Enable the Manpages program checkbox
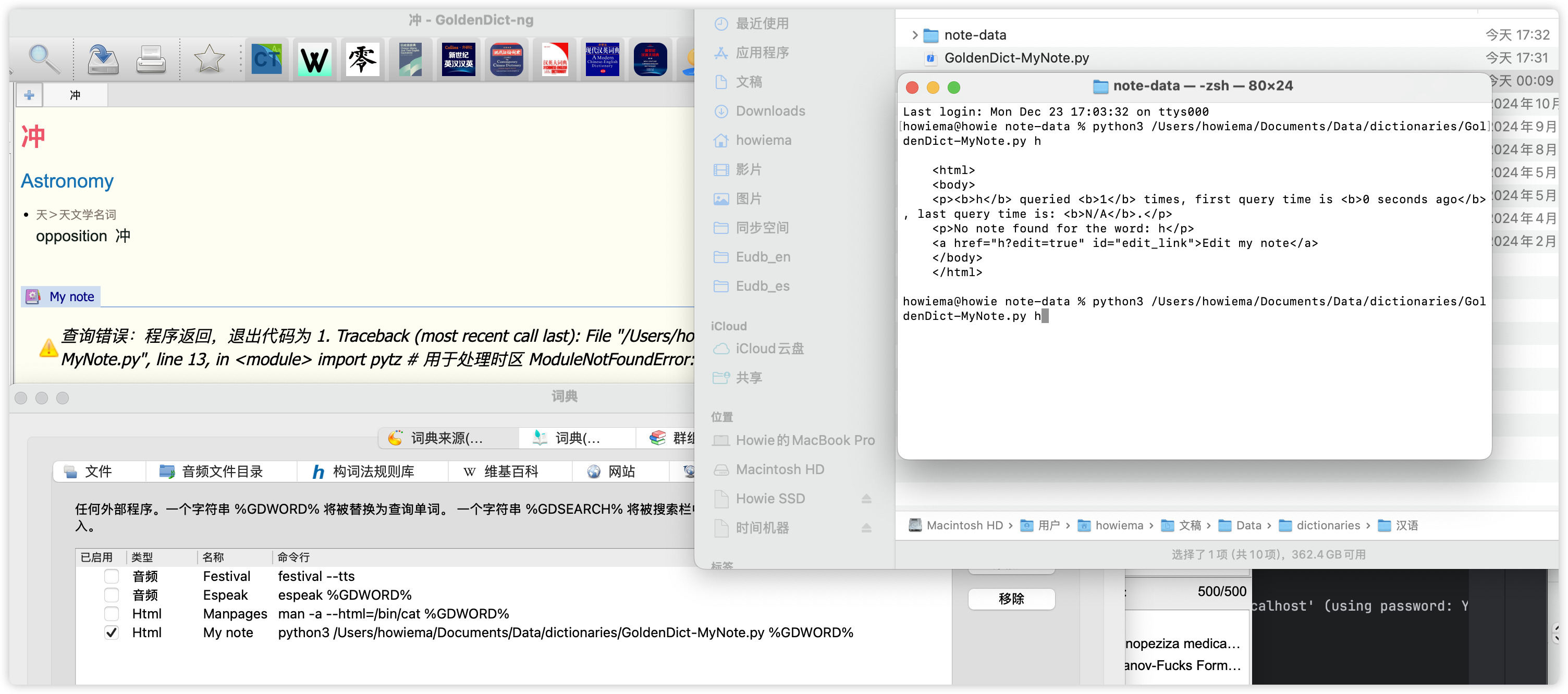Viewport: 1568px width, 694px height. 112,614
